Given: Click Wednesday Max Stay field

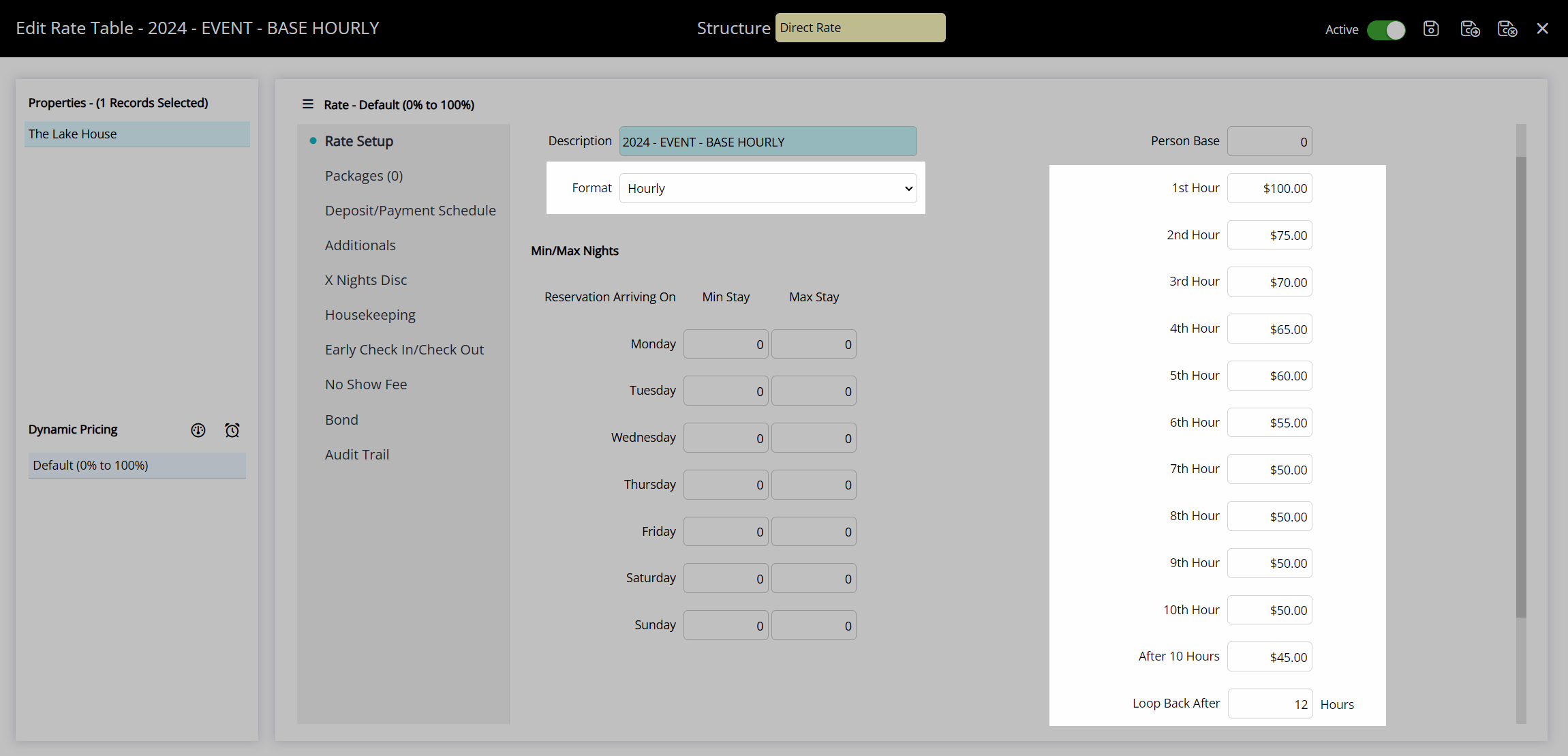Looking at the screenshot, I should pos(814,438).
